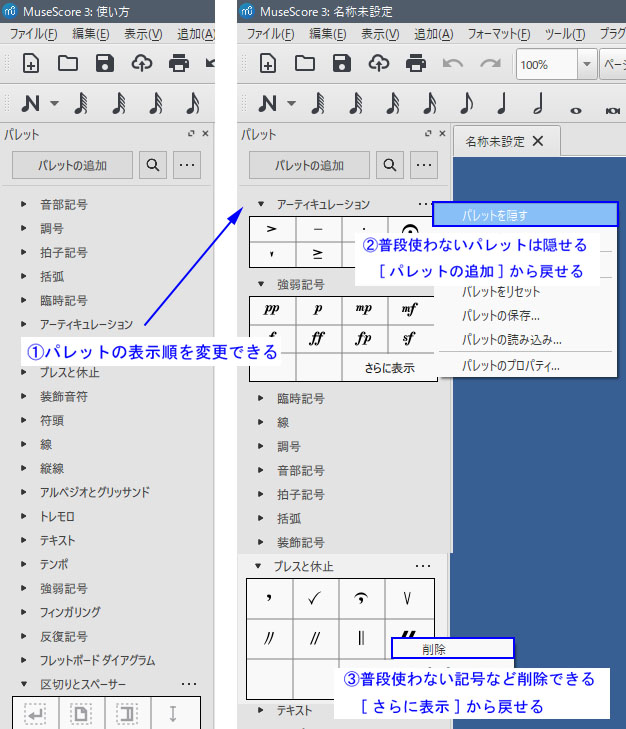Collapse 区切りとスペーサー palette in left window
This screenshot has width=626, height=729.
pos(23,684)
